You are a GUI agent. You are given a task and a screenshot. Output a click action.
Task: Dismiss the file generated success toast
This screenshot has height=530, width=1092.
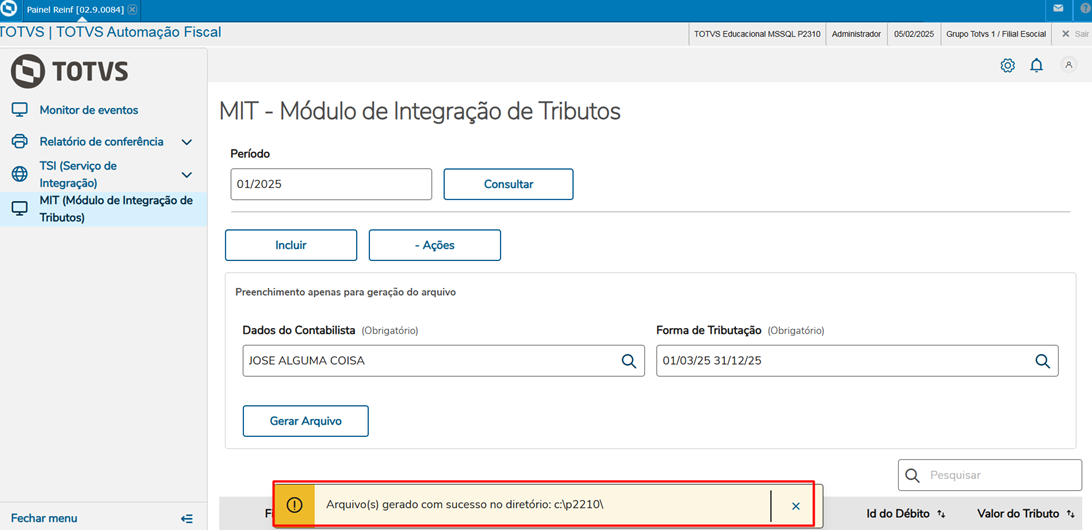795,506
